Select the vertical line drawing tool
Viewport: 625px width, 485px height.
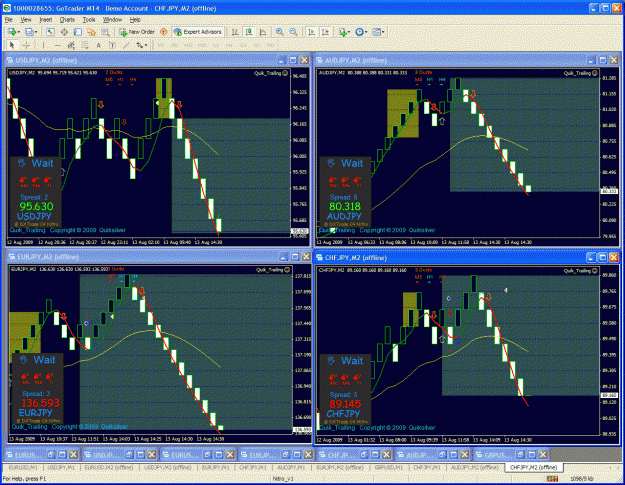(x=43, y=45)
